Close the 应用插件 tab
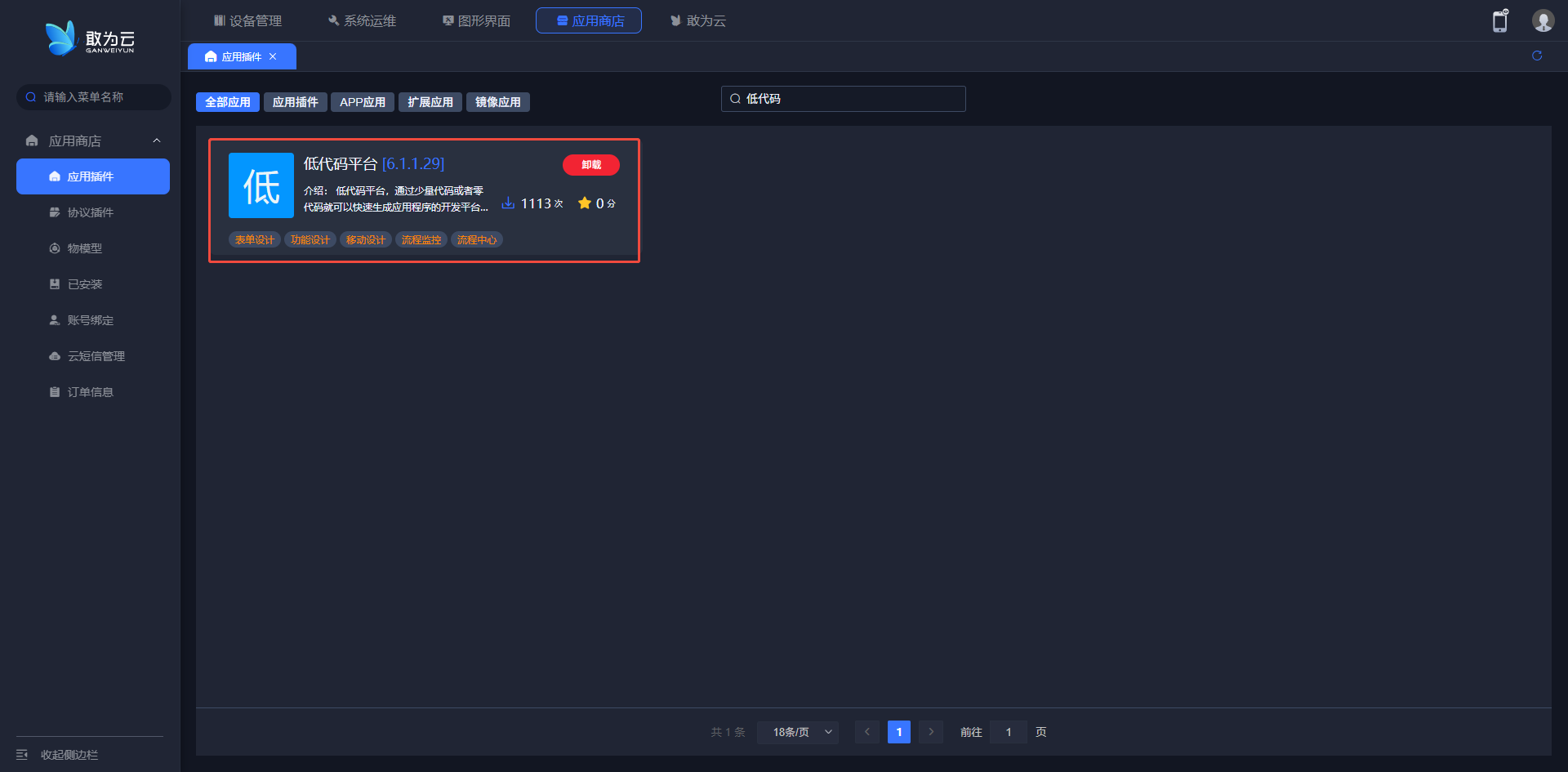The height and width of the screenshot is (772, 1568). [273, 56]
